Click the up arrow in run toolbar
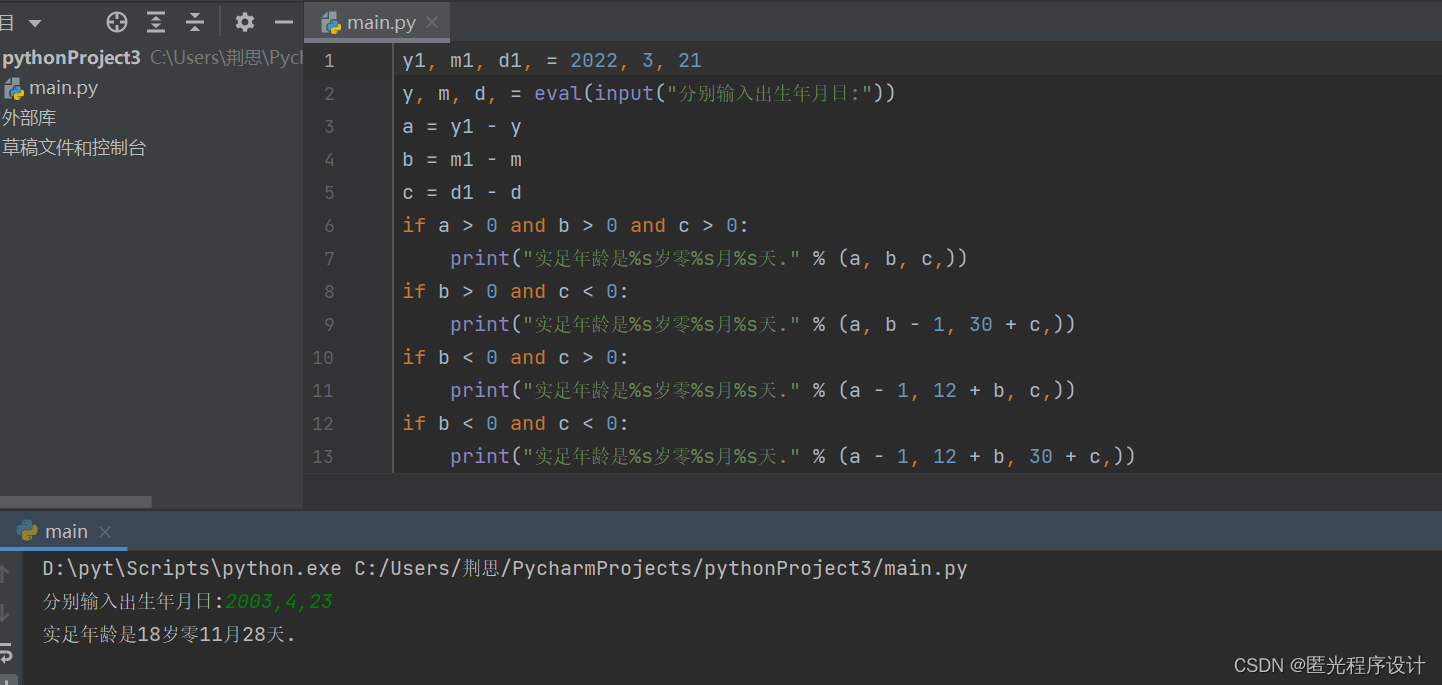1442x685 pixels. click(x=5, y=573)
